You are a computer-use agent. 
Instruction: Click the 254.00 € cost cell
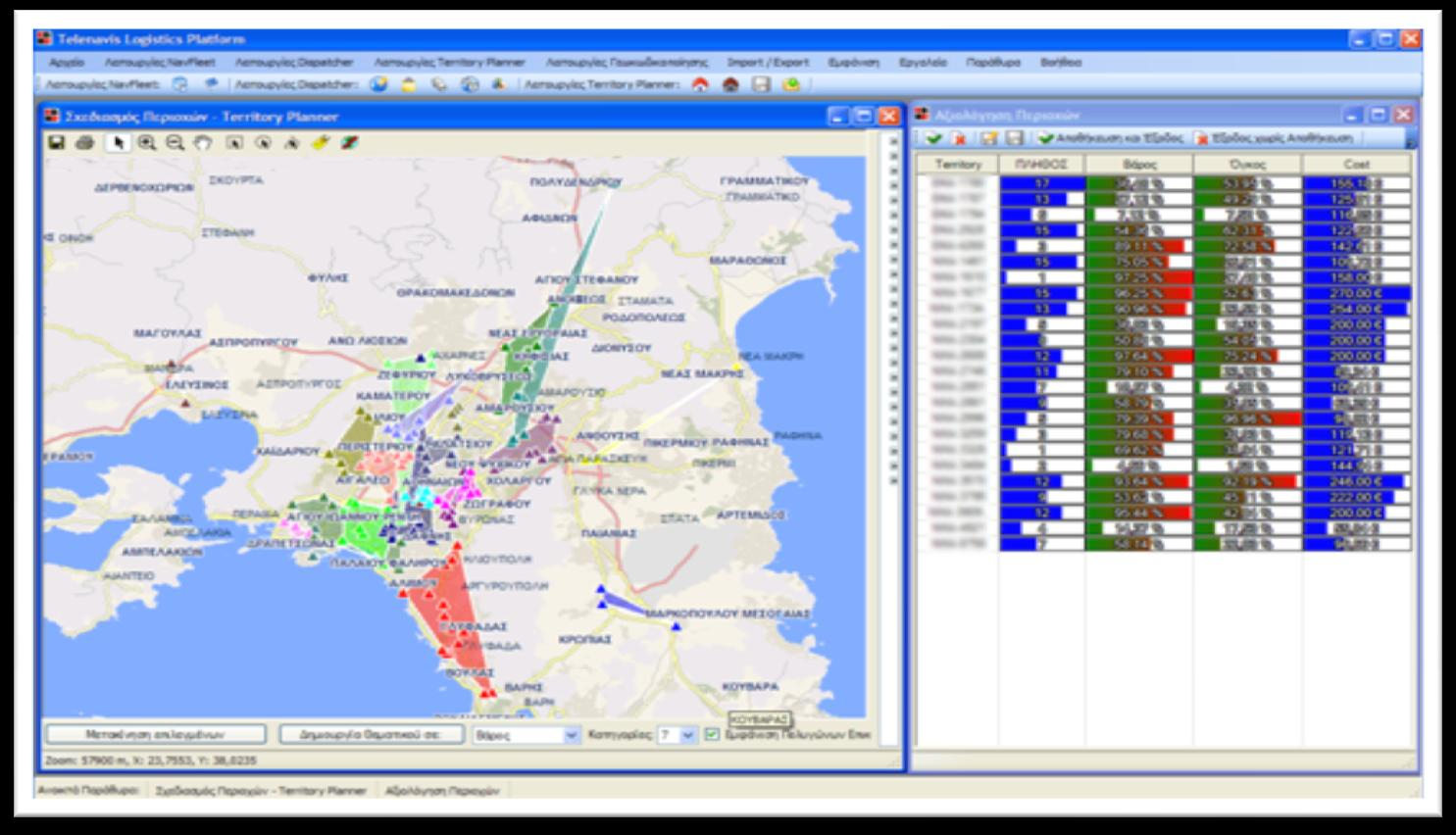coord(1357,309)
